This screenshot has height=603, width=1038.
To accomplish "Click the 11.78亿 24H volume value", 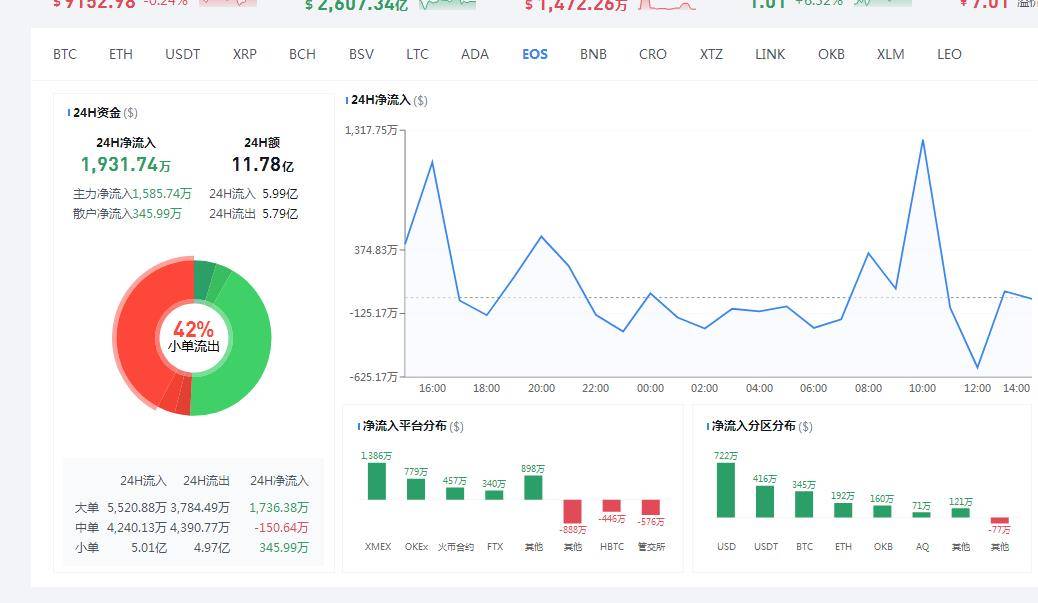I will [x=262, y=164].
